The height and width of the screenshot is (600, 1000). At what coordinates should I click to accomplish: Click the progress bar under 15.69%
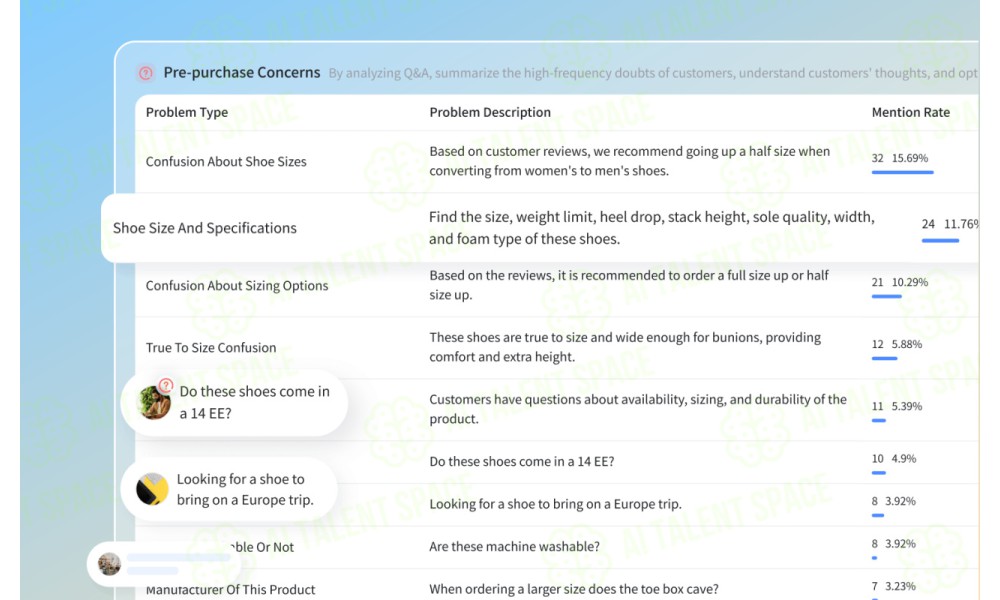[902, 172]
